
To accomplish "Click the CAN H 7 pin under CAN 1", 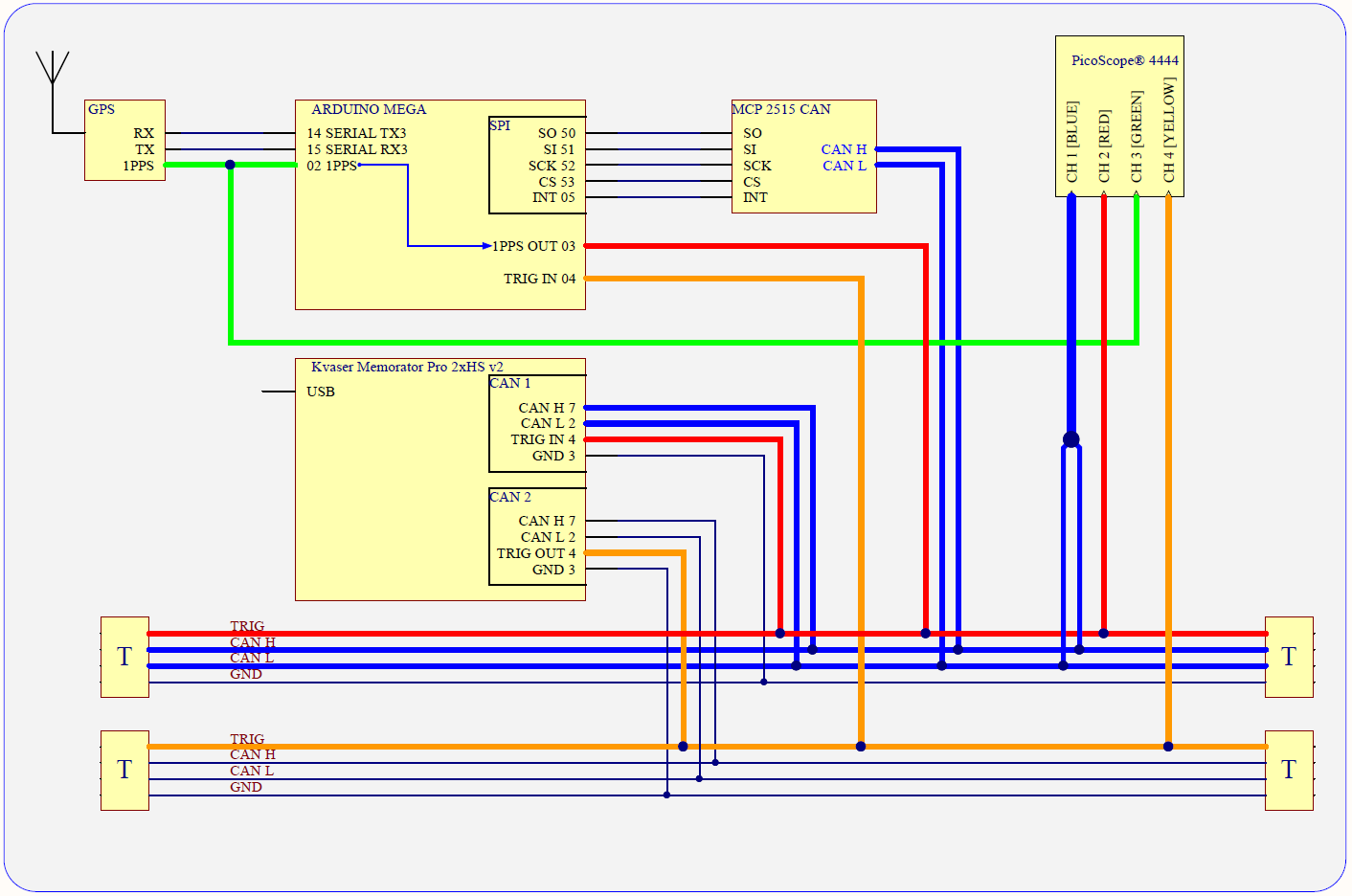I will coord(547,408).
